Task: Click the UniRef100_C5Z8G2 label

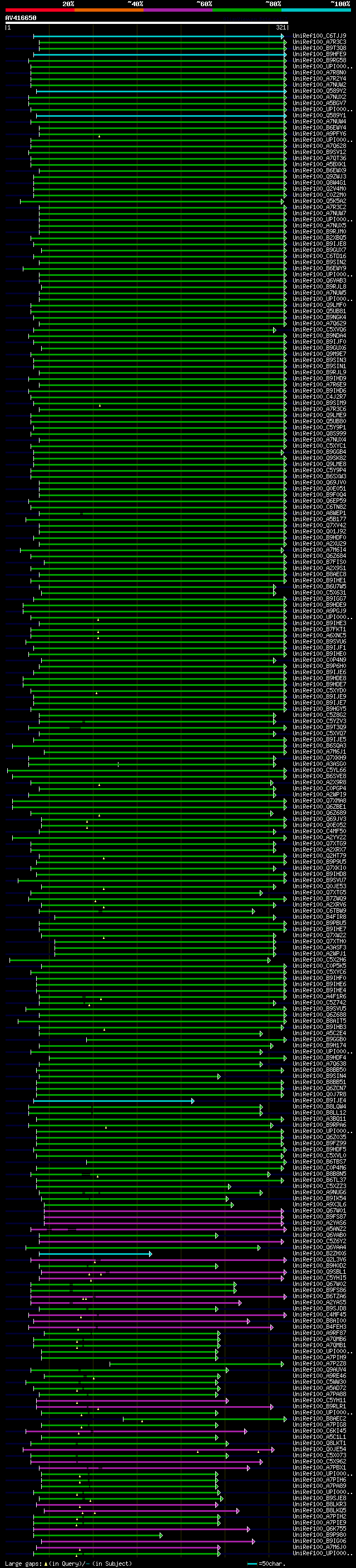Action: [x=319, y=715]
